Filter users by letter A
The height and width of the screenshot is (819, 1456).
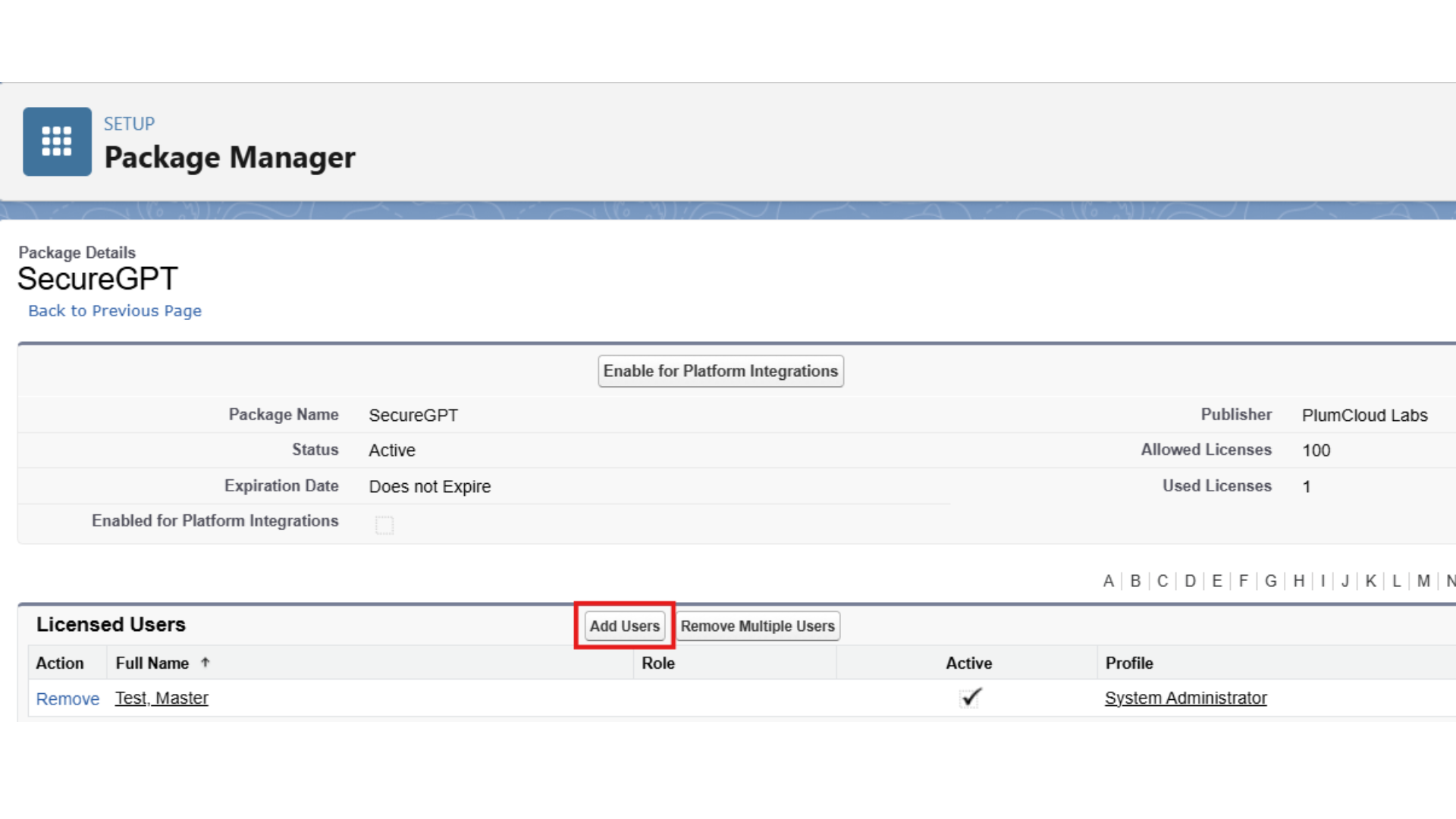[1108, 582]
